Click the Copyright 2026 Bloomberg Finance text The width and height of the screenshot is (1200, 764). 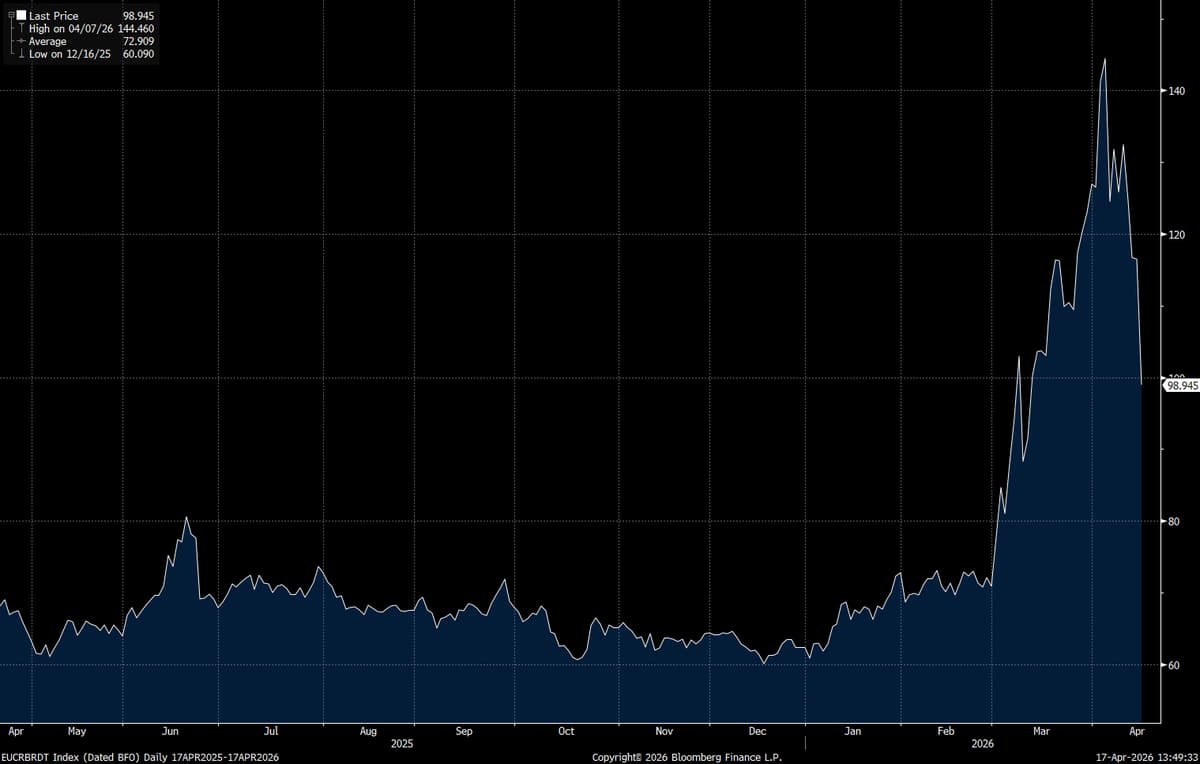click(x=689, y=757)
